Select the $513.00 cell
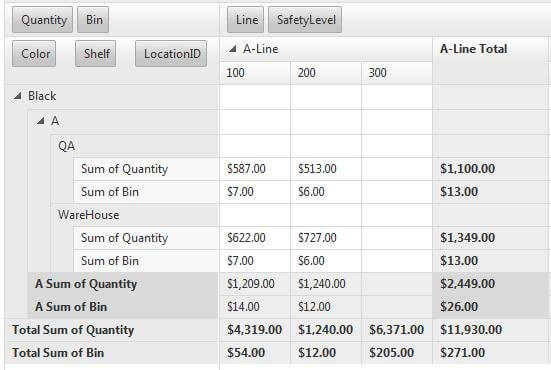The height and width of the screenshot is (370, 551). click(326, 169)
